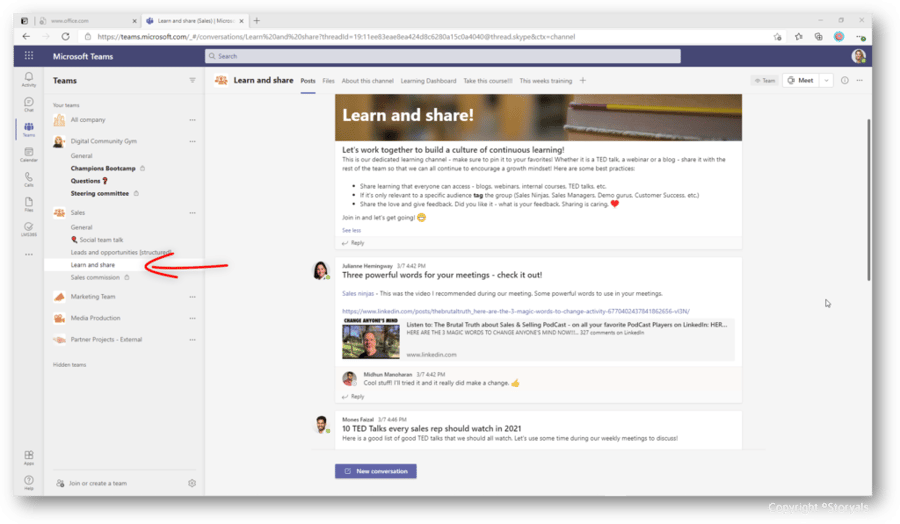900x524 pixels.
Task: Open Chat from the left rail
Action: pos(29,104)
